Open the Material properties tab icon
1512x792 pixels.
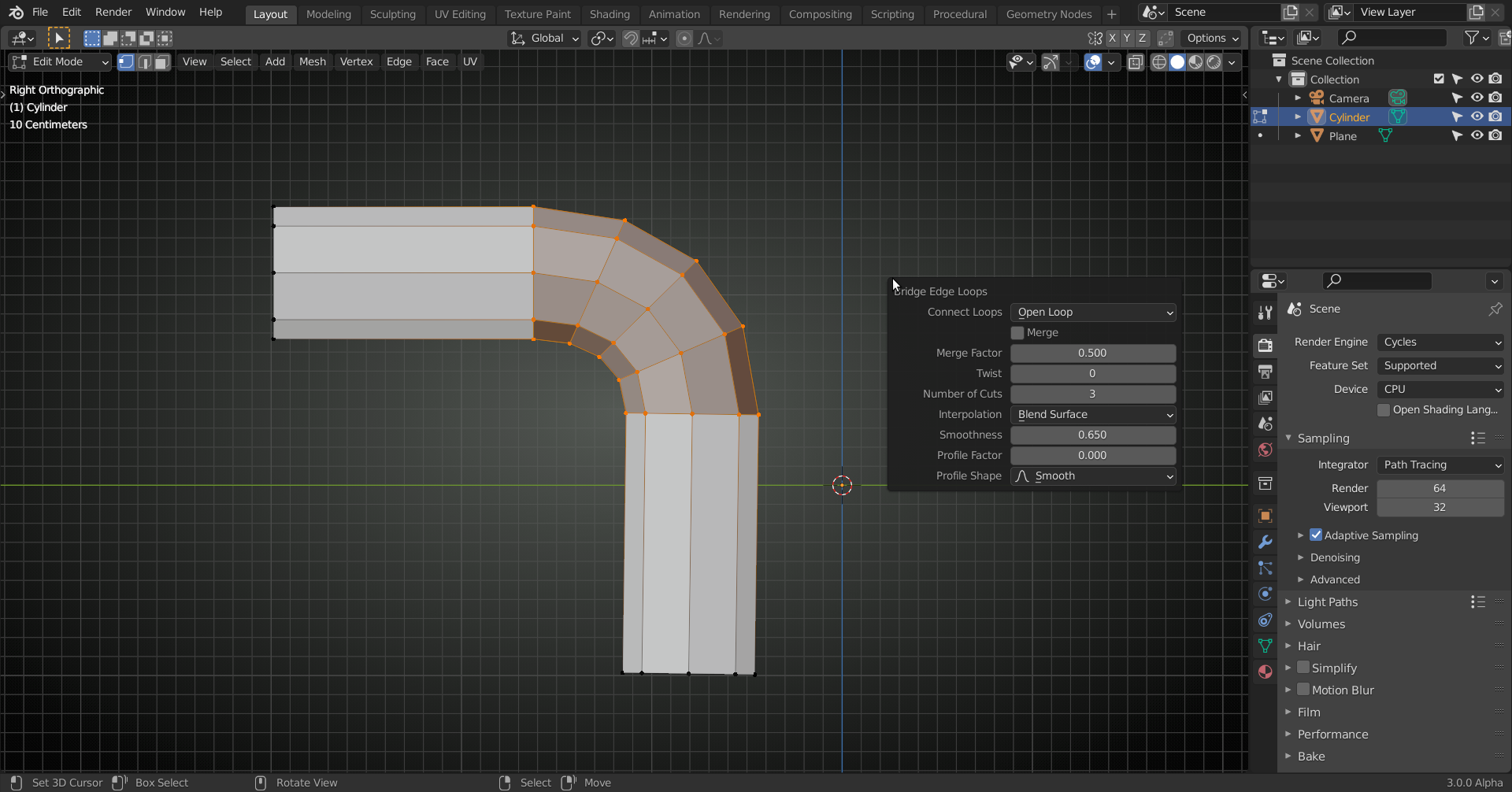coord(1266,672)
